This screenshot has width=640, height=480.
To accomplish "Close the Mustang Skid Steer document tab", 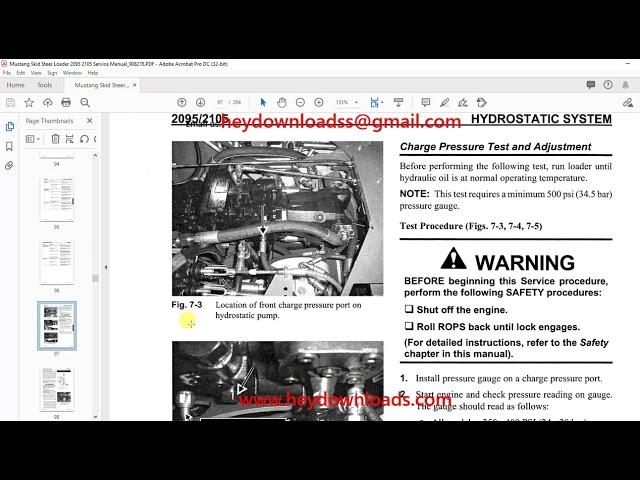I will click(x=135, y=85).
